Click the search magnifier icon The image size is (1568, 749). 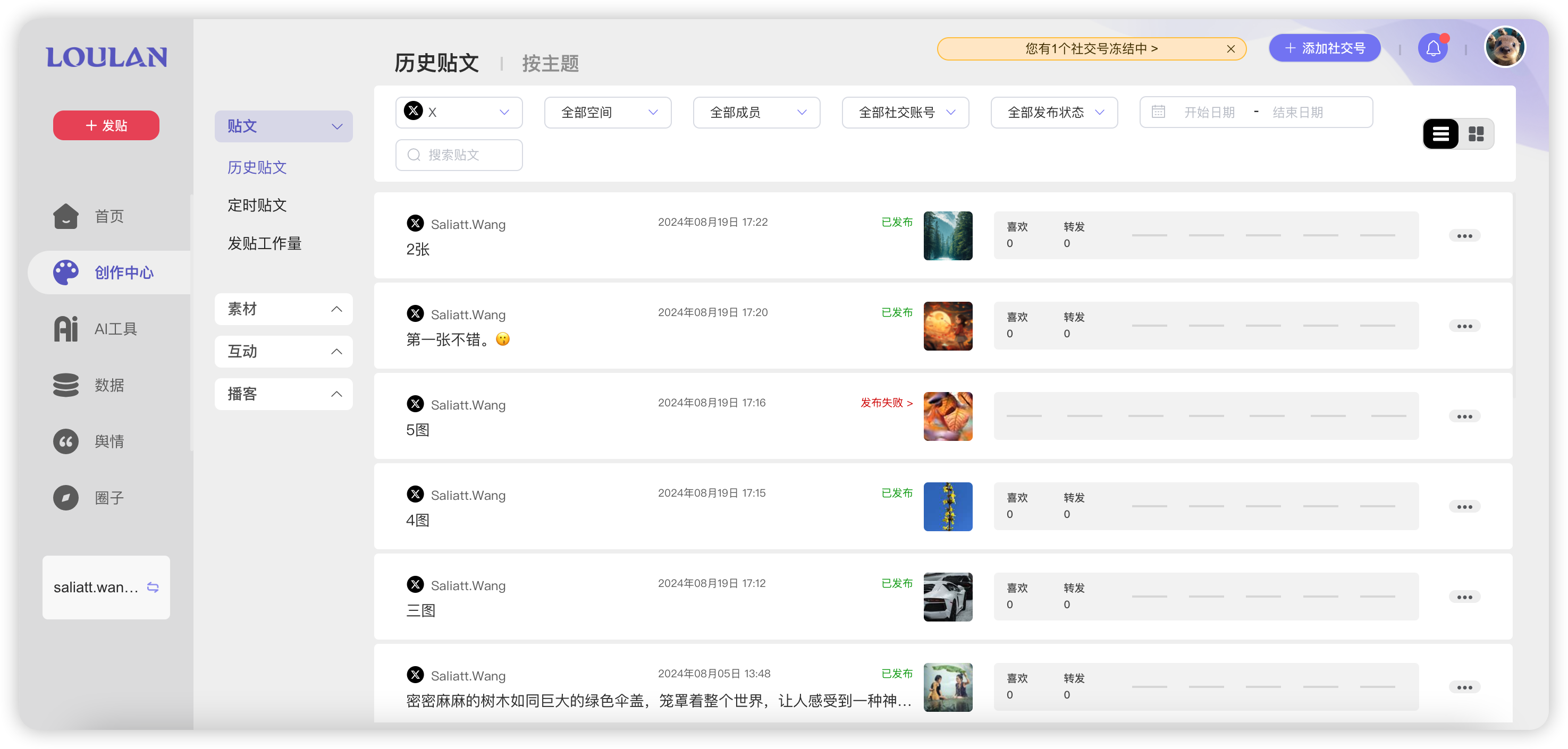(414, 155)
